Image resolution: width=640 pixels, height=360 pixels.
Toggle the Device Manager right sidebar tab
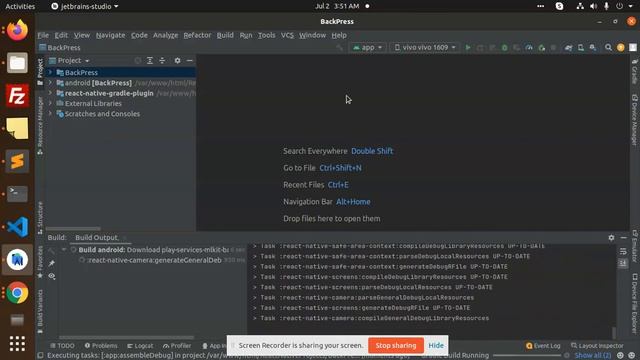pyautogui.click(x=634, y=120)
